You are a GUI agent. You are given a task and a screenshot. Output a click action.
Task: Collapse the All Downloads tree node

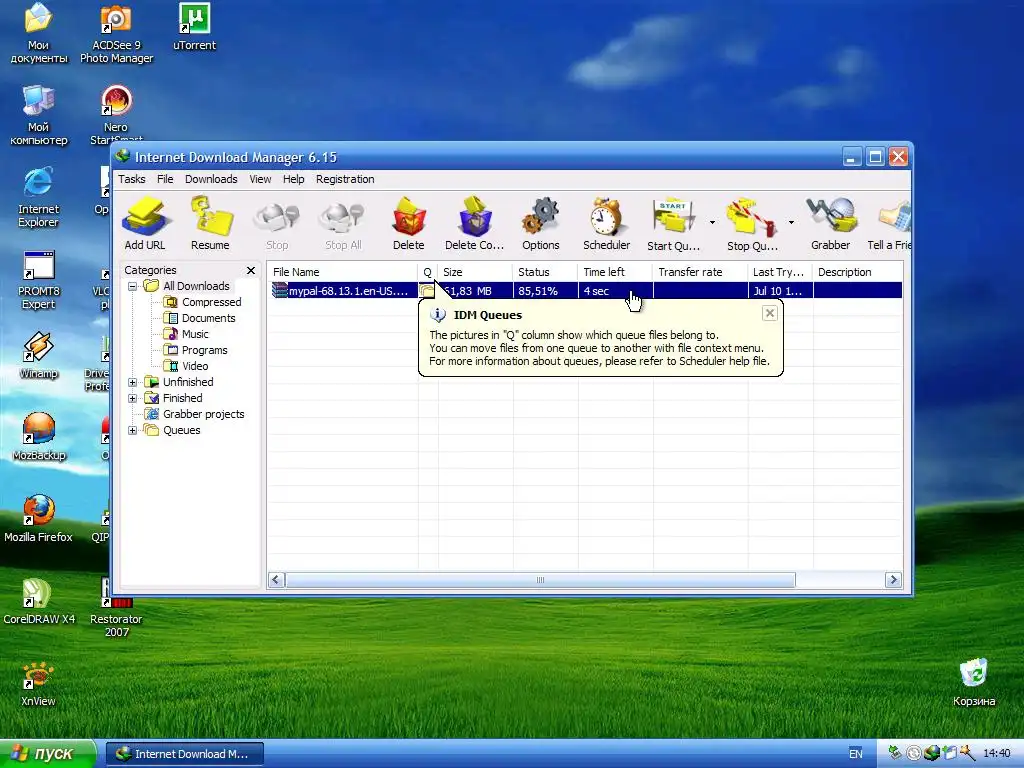click(x=133, y=286)
